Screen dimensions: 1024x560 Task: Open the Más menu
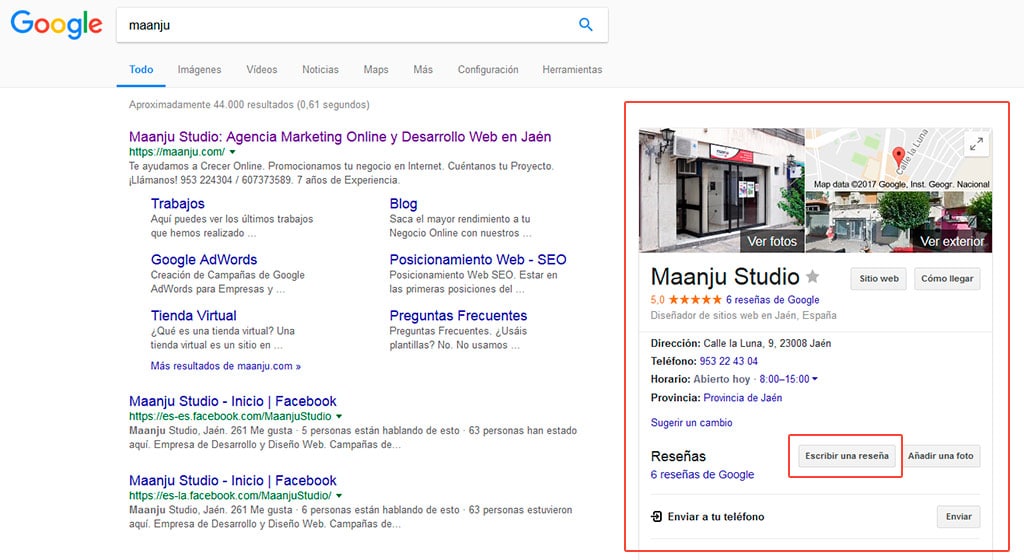(423, 69)
